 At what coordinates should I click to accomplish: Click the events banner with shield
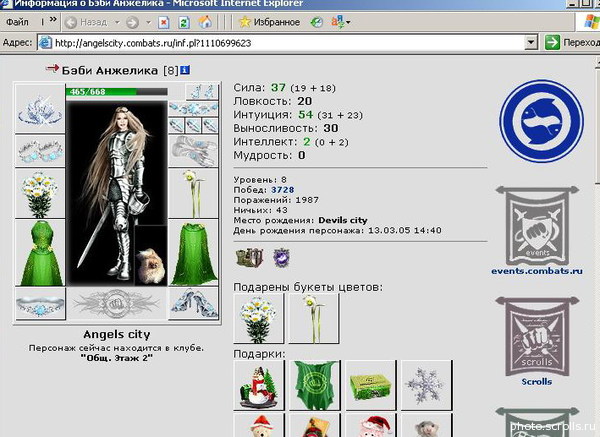537,226
